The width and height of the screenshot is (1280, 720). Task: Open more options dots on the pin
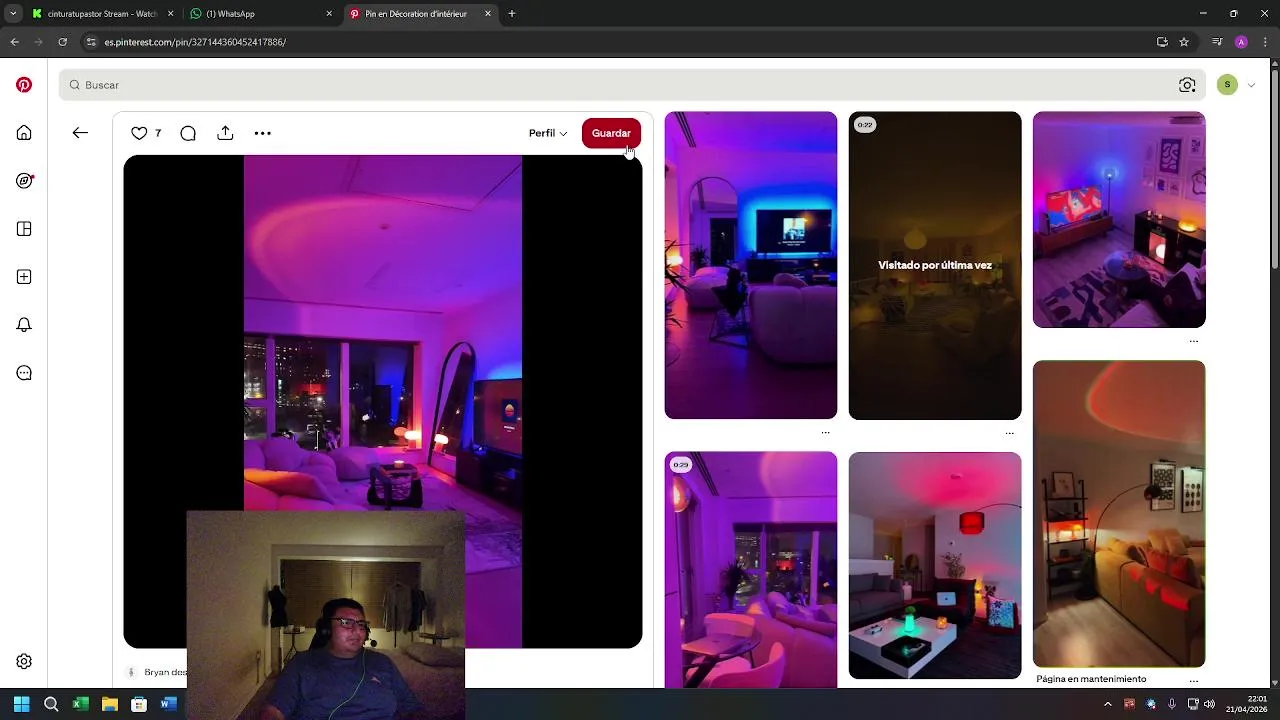point(262,133)
